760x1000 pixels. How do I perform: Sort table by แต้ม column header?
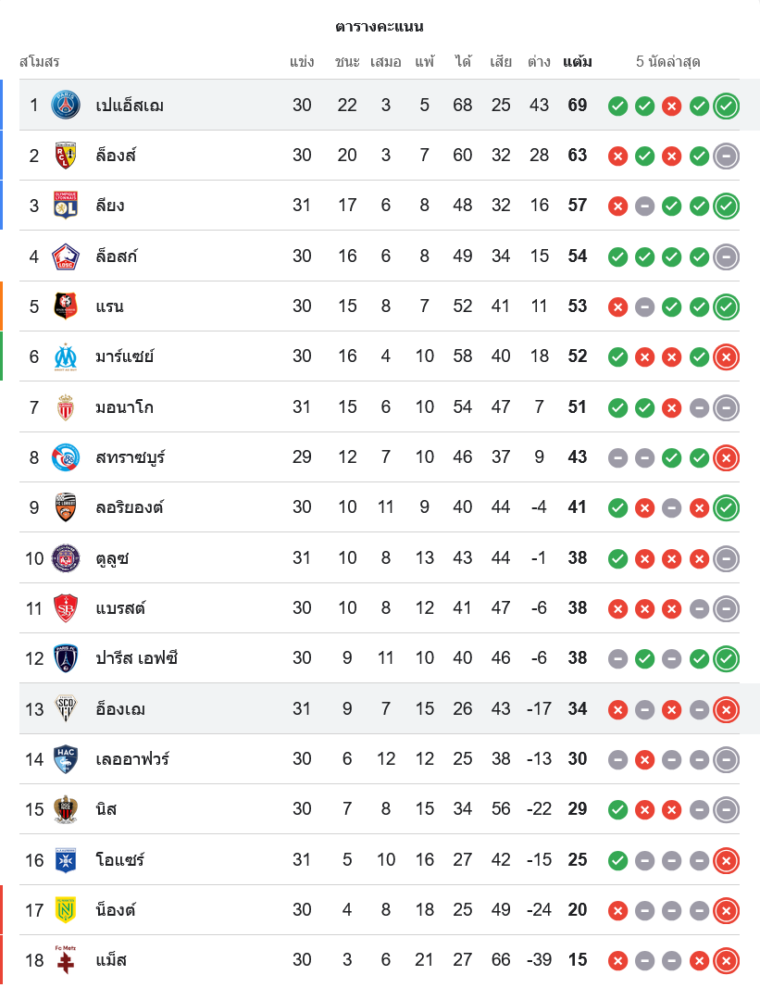pyautogui.click(x=577, y=62)
